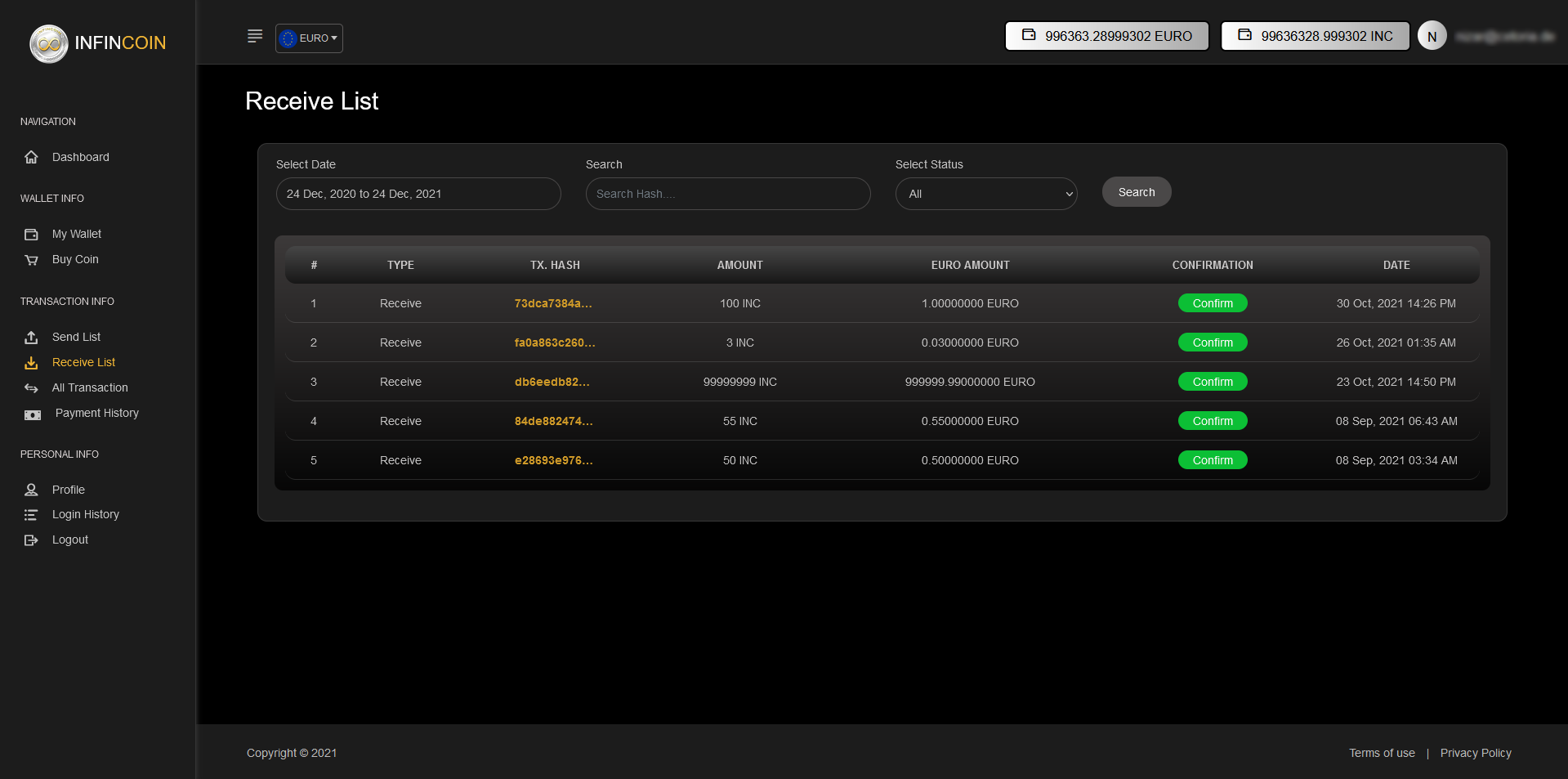The width and height of the screenshot is (1568, 779).
Task: Click the Dashboard home icon
Action: pyautogui.click(x=31, y=157)
